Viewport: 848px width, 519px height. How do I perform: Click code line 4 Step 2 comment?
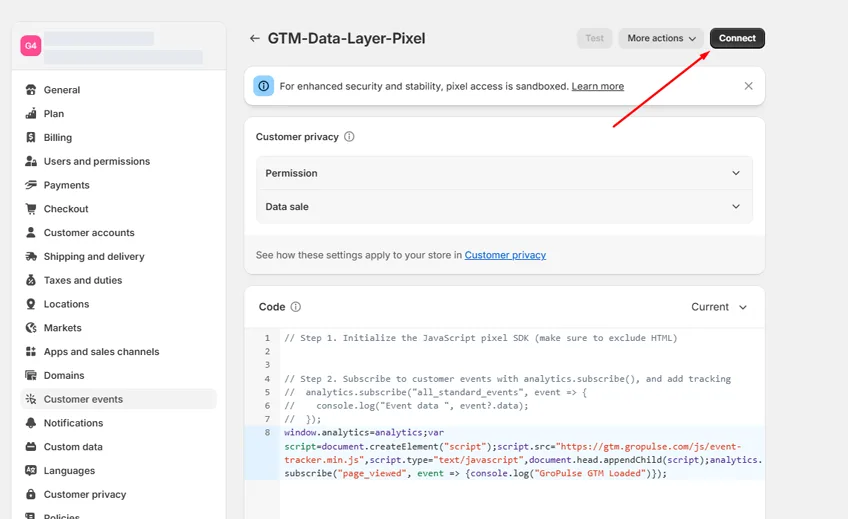507,379
